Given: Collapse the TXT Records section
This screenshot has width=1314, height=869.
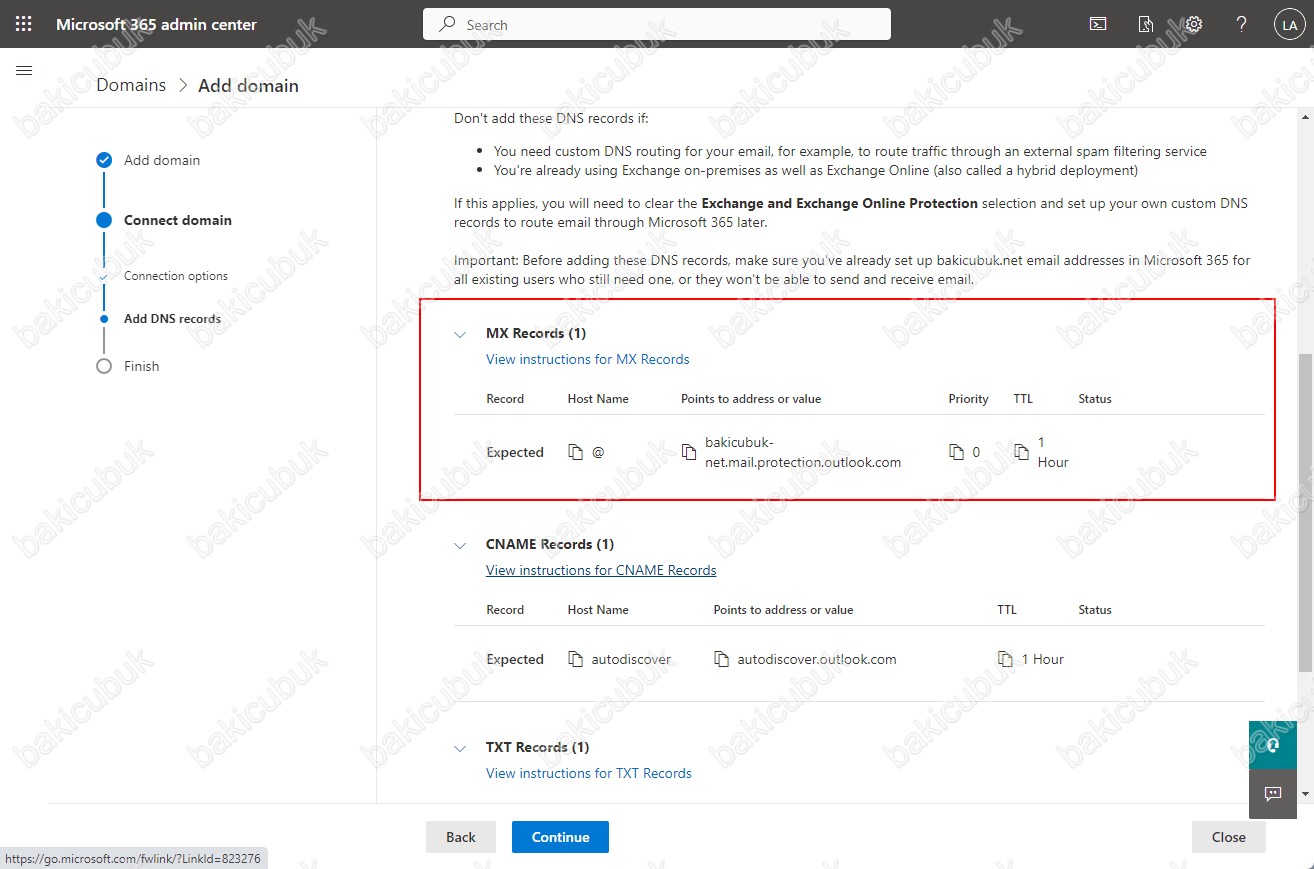Looking at the screenshot, I should coord(460,748).
